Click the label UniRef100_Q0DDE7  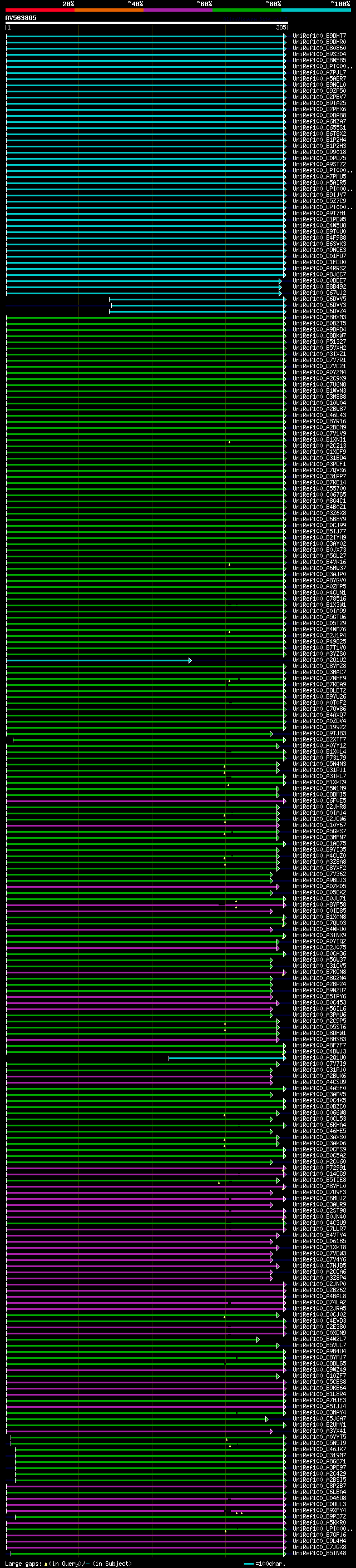coord(319,280)
